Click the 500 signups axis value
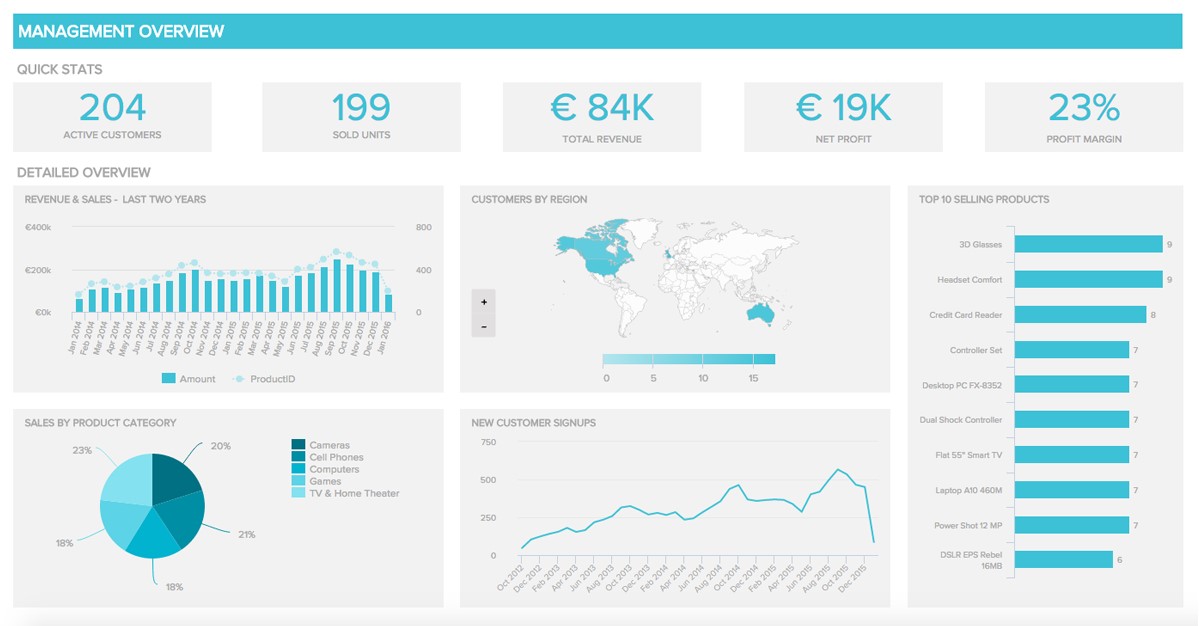Viewport: 1200px width, 626px height. (488, 480)
